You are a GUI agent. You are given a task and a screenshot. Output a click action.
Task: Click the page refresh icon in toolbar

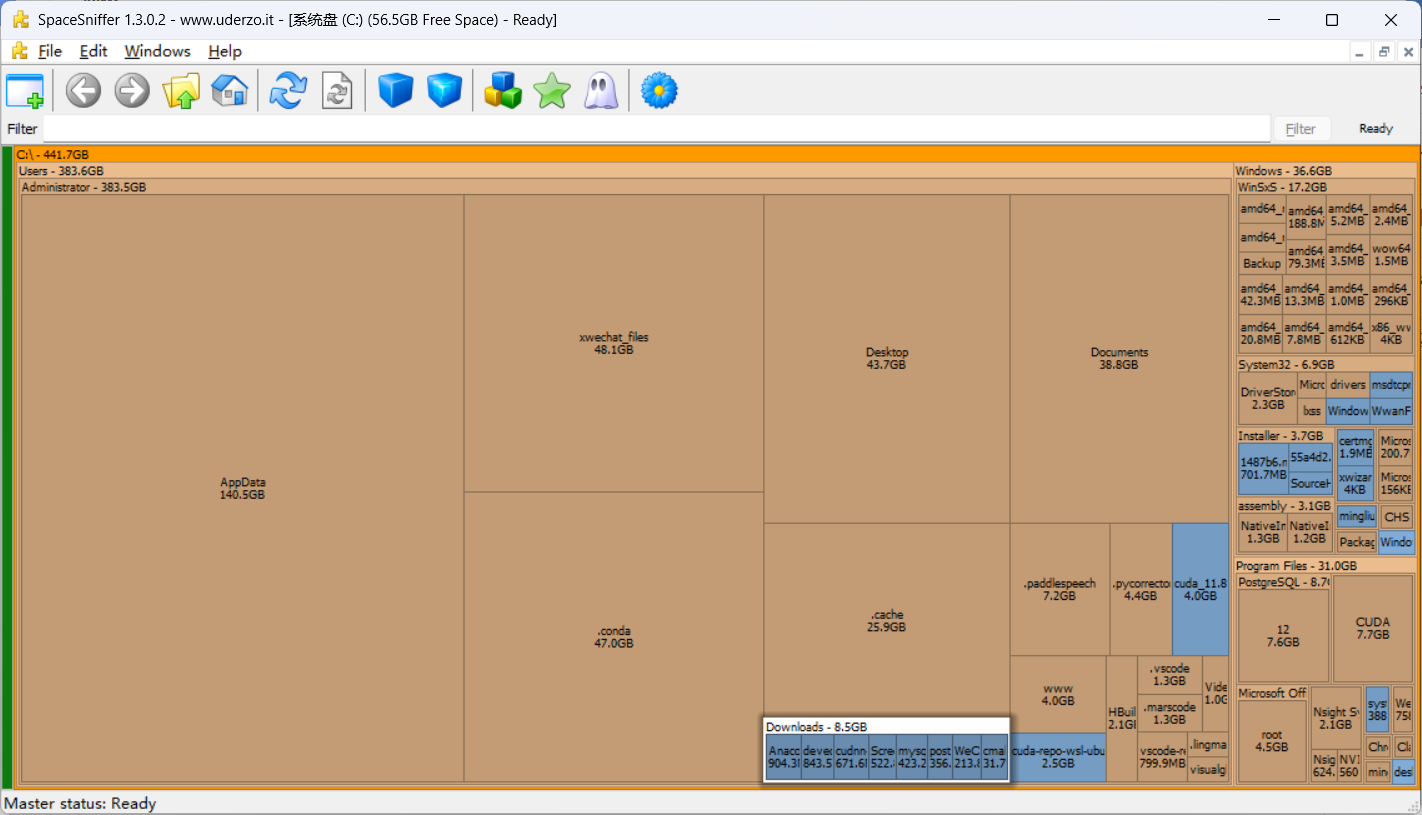tap(337, 91)
